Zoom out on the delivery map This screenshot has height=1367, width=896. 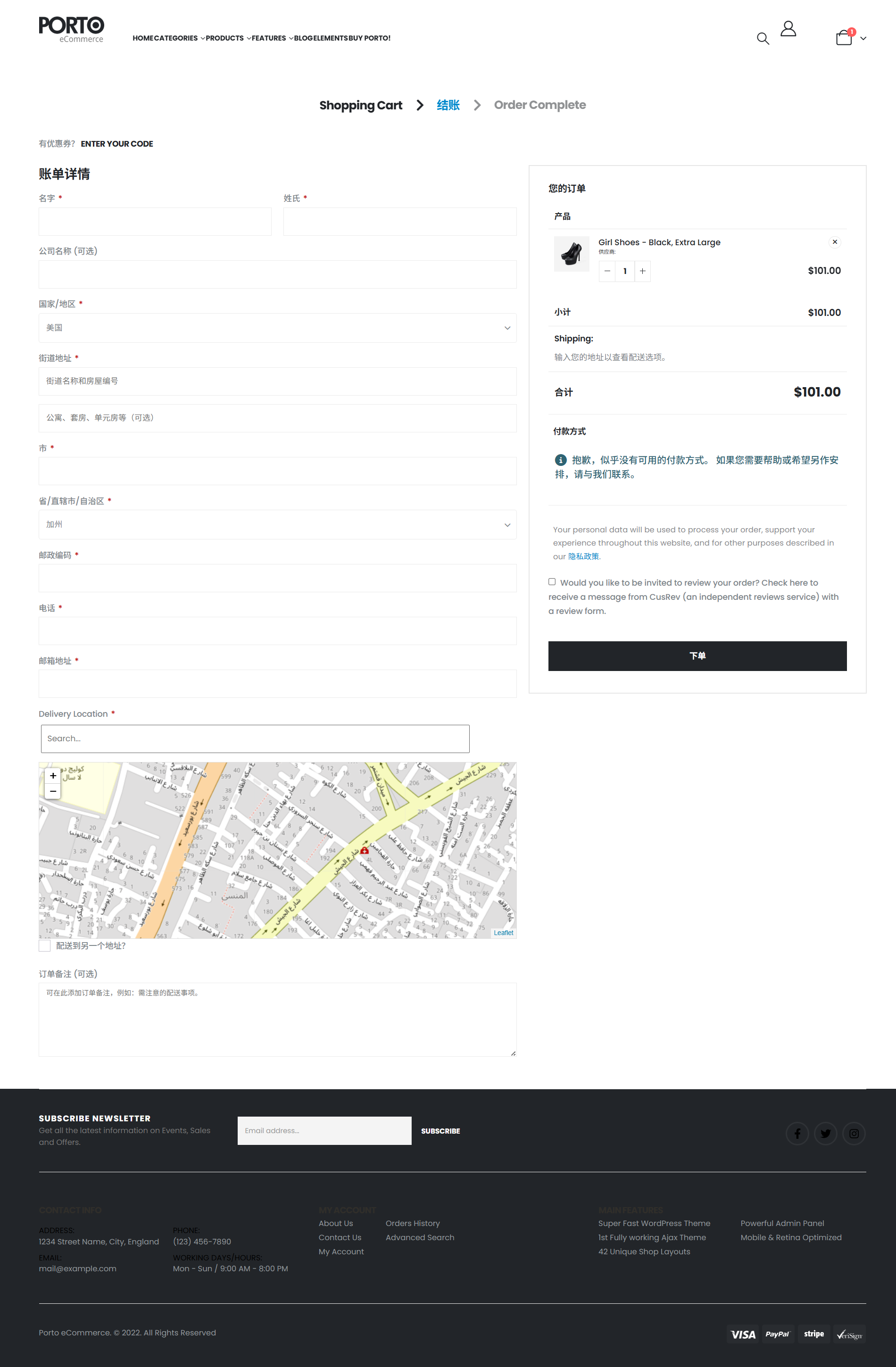tap(53, 791)
